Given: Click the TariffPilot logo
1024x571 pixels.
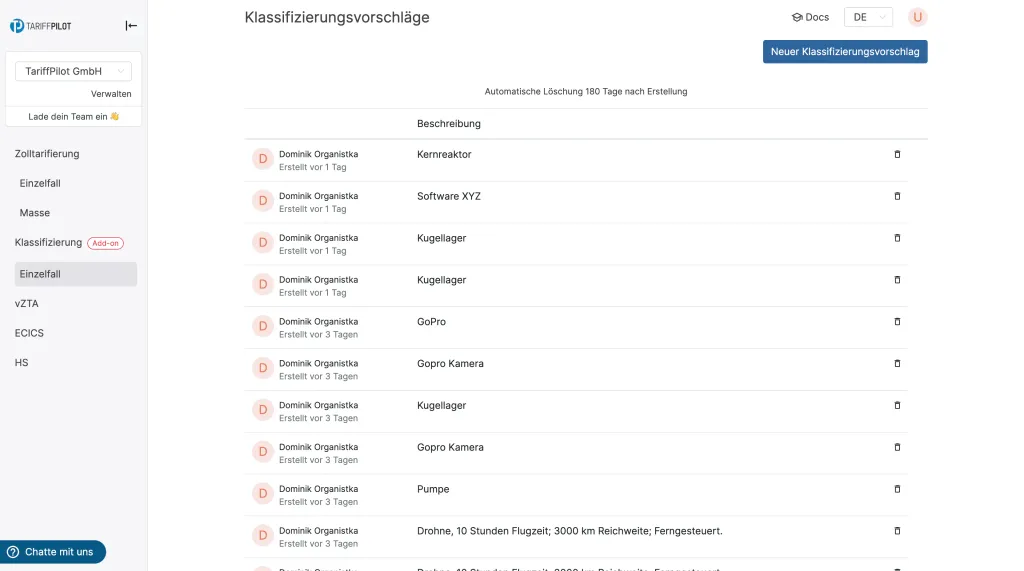Looking at the screenshot, I should [x=41, y=26].
